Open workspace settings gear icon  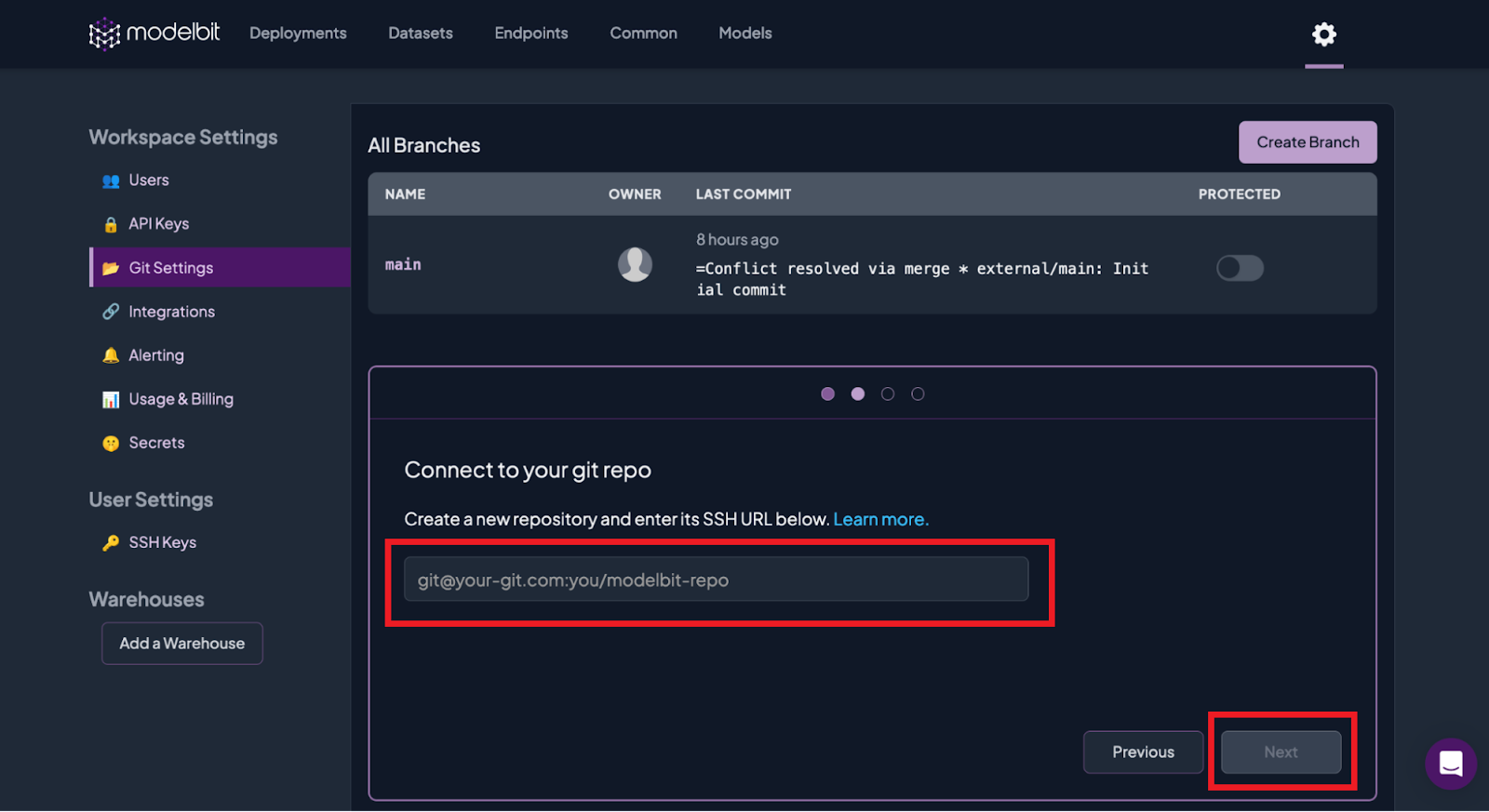(1323, 34)
